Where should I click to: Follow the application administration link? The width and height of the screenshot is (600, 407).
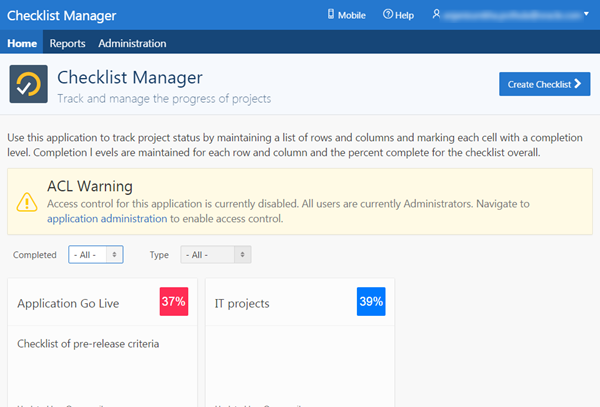pyautogui.click(x=107, y=219)
